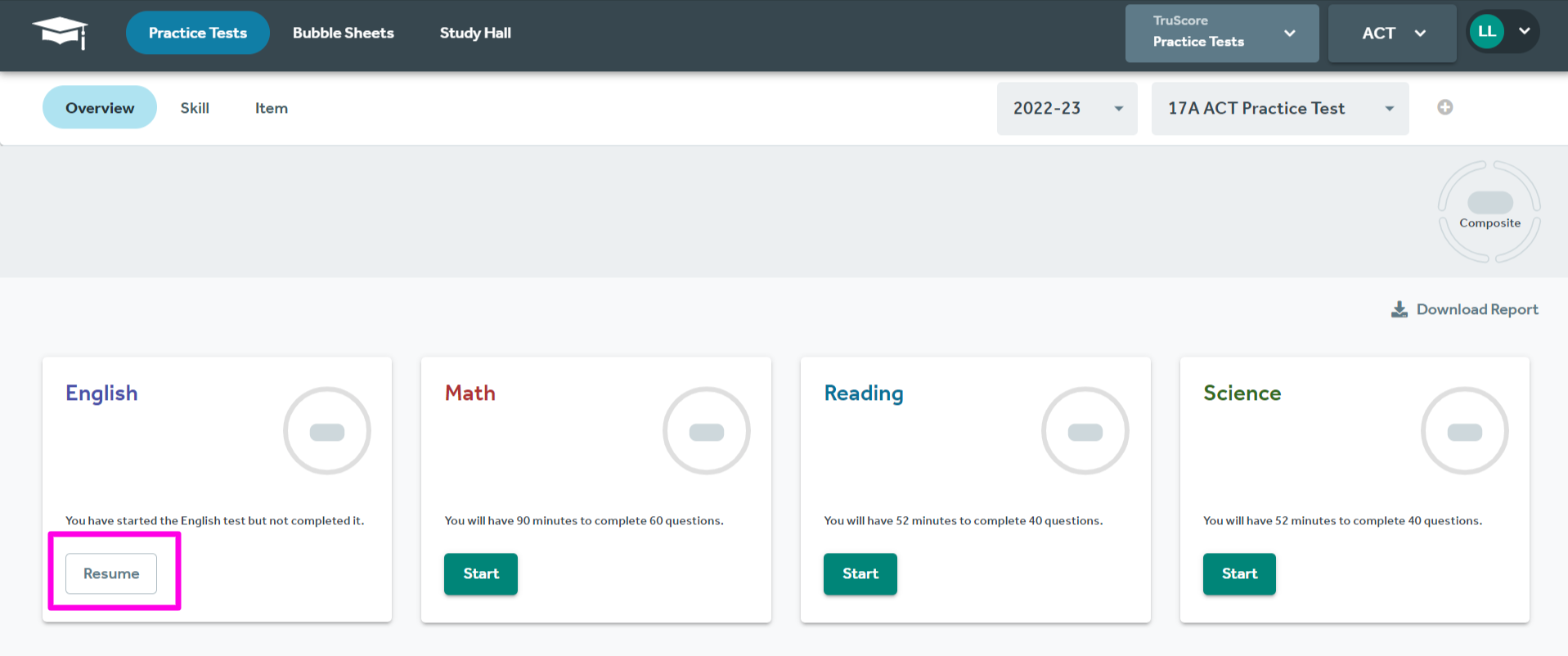Image resolution: width=1568 pixels, height=656 pixels.
Task: Open Bubble Sheets in the top navigation
Action: click(343, 33)
